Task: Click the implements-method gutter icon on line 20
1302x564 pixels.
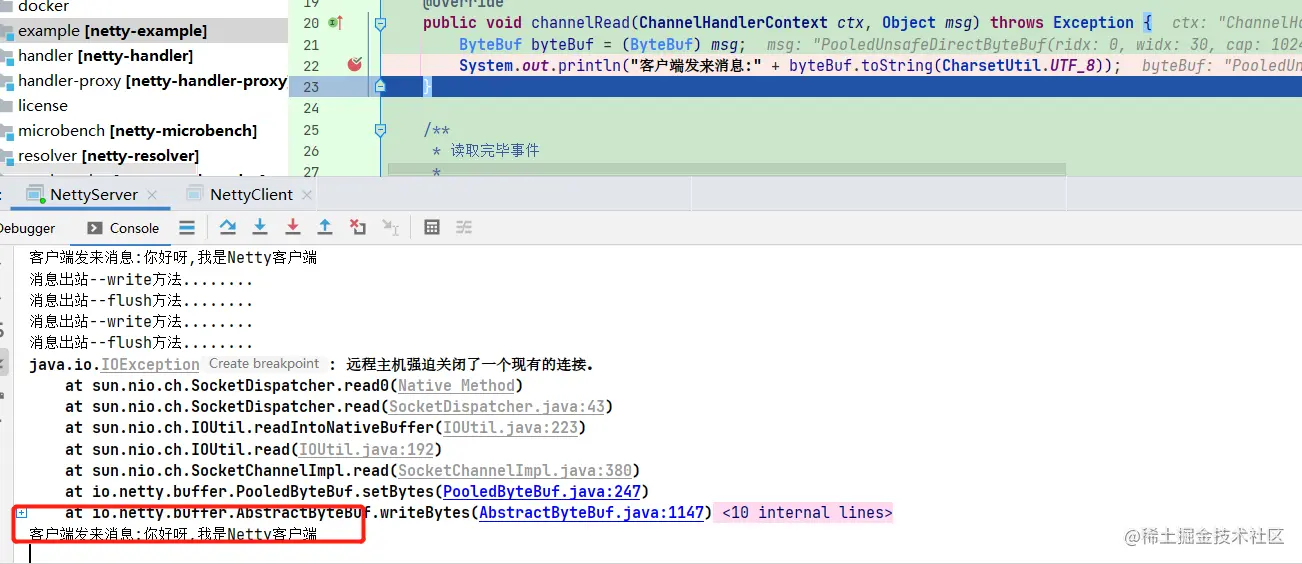Action: (x=335, y=22)
